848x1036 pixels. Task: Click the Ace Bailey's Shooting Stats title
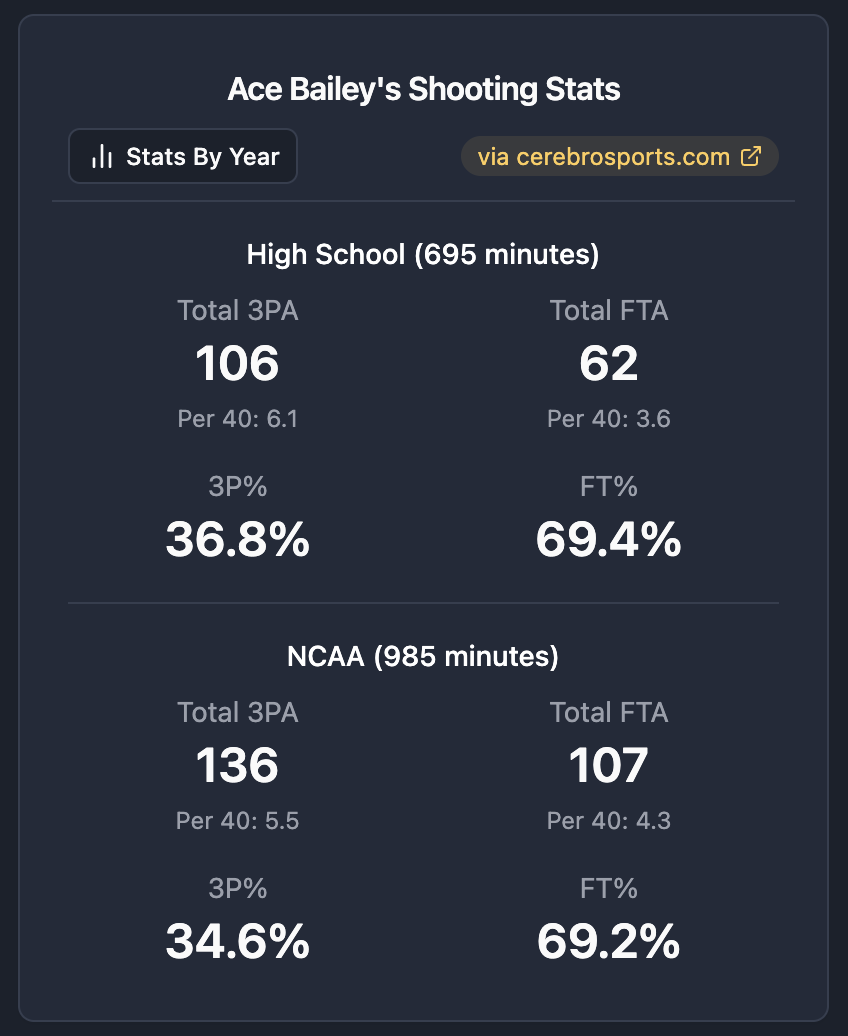[424, 89]
